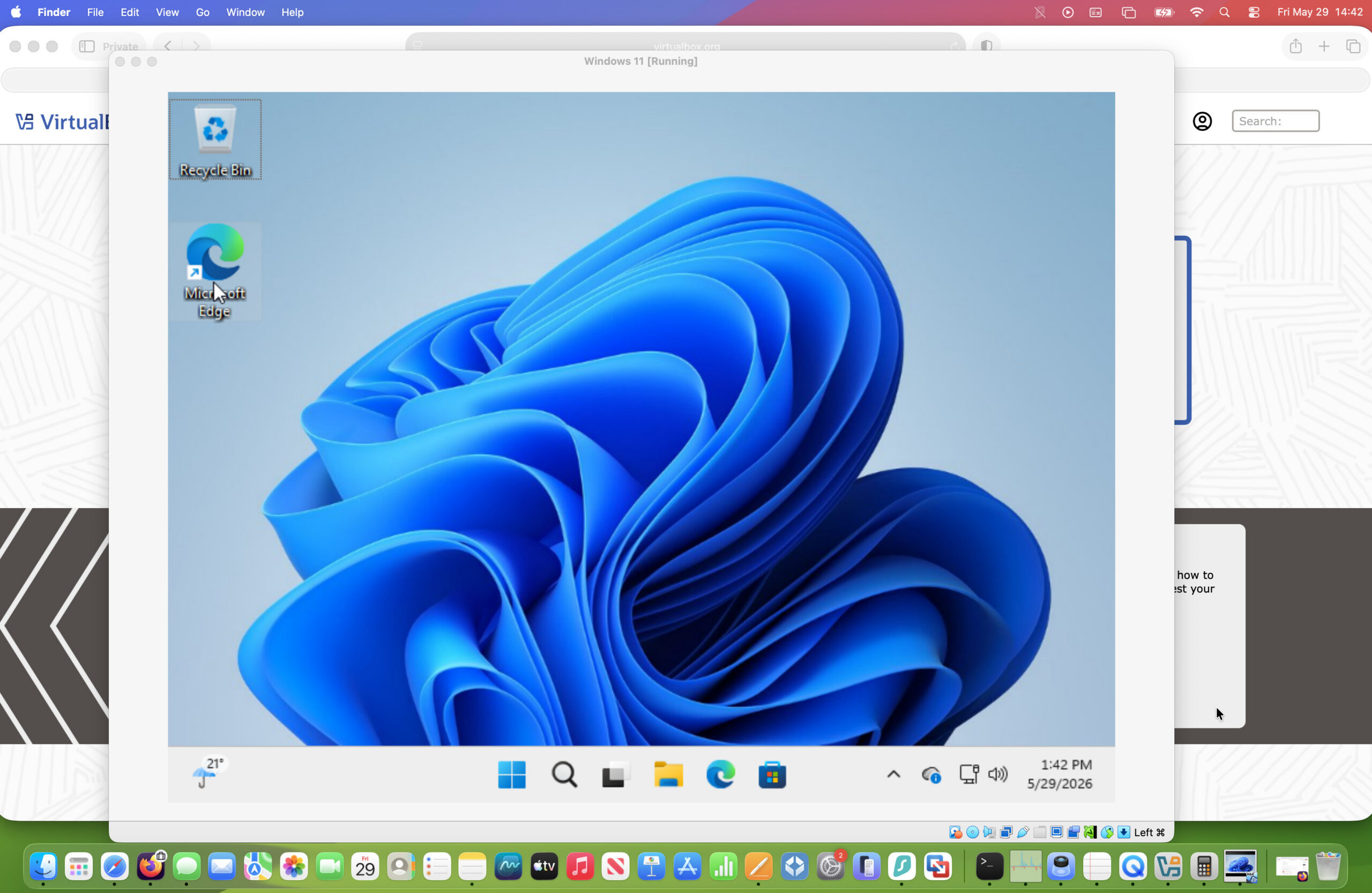The width and height of the screenshot is (1372, 893).
Task: Open the clock showing 1:42 PM
Action: click(1060, 773)
